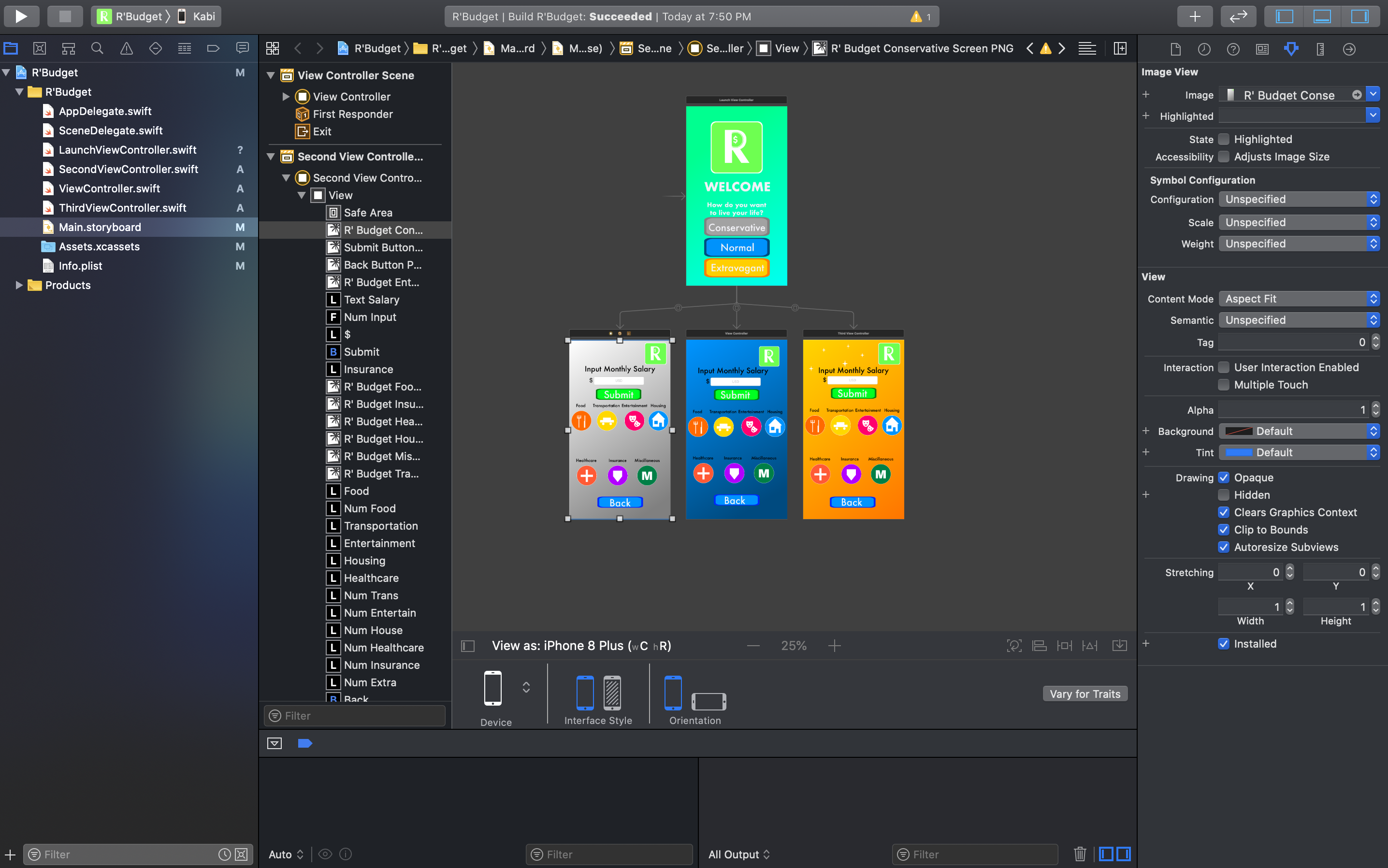Uncheck Clip to Bounds

pos(1223,530)
